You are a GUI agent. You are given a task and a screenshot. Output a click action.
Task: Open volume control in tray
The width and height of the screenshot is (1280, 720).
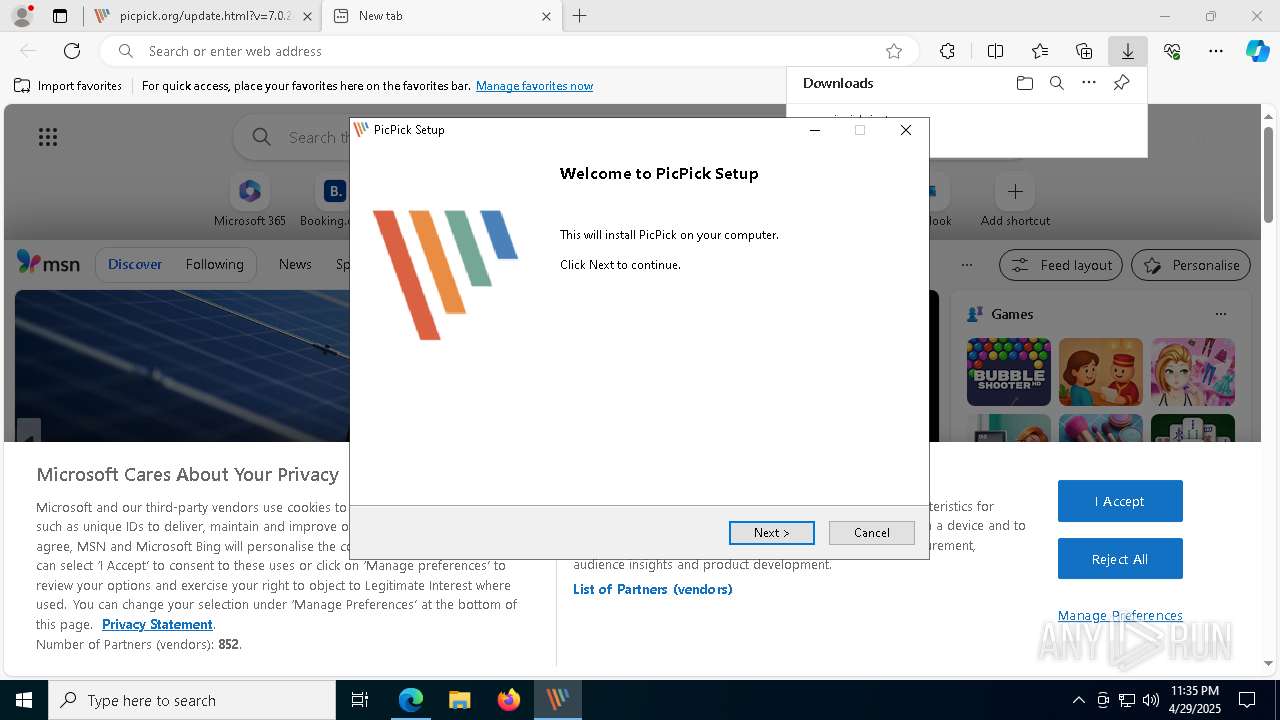pos(1151,700)
